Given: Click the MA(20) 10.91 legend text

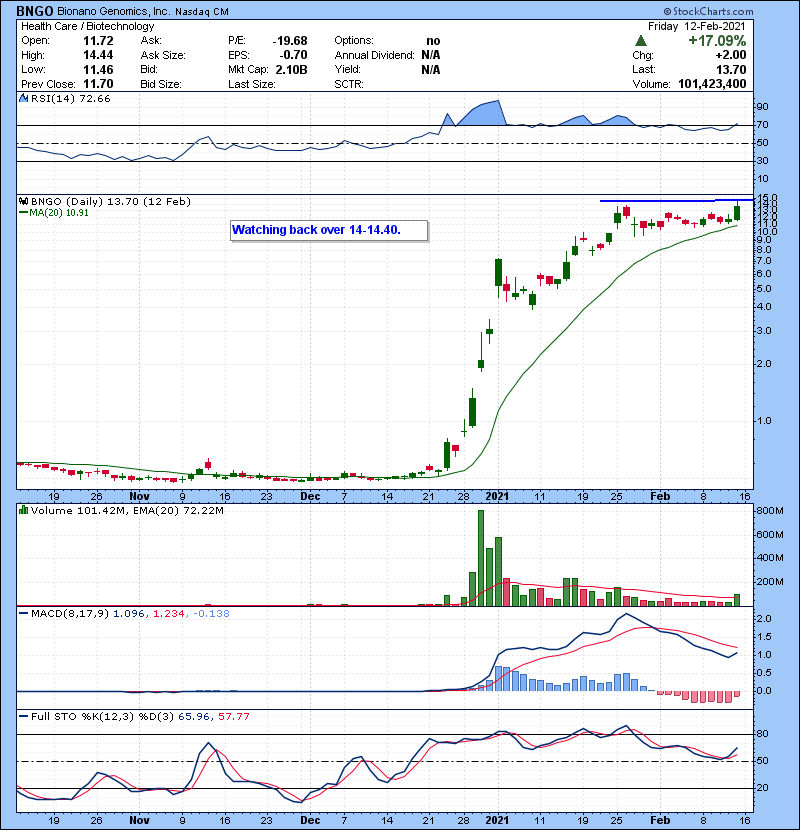Looking at the screenshot, I should (59, 213).
